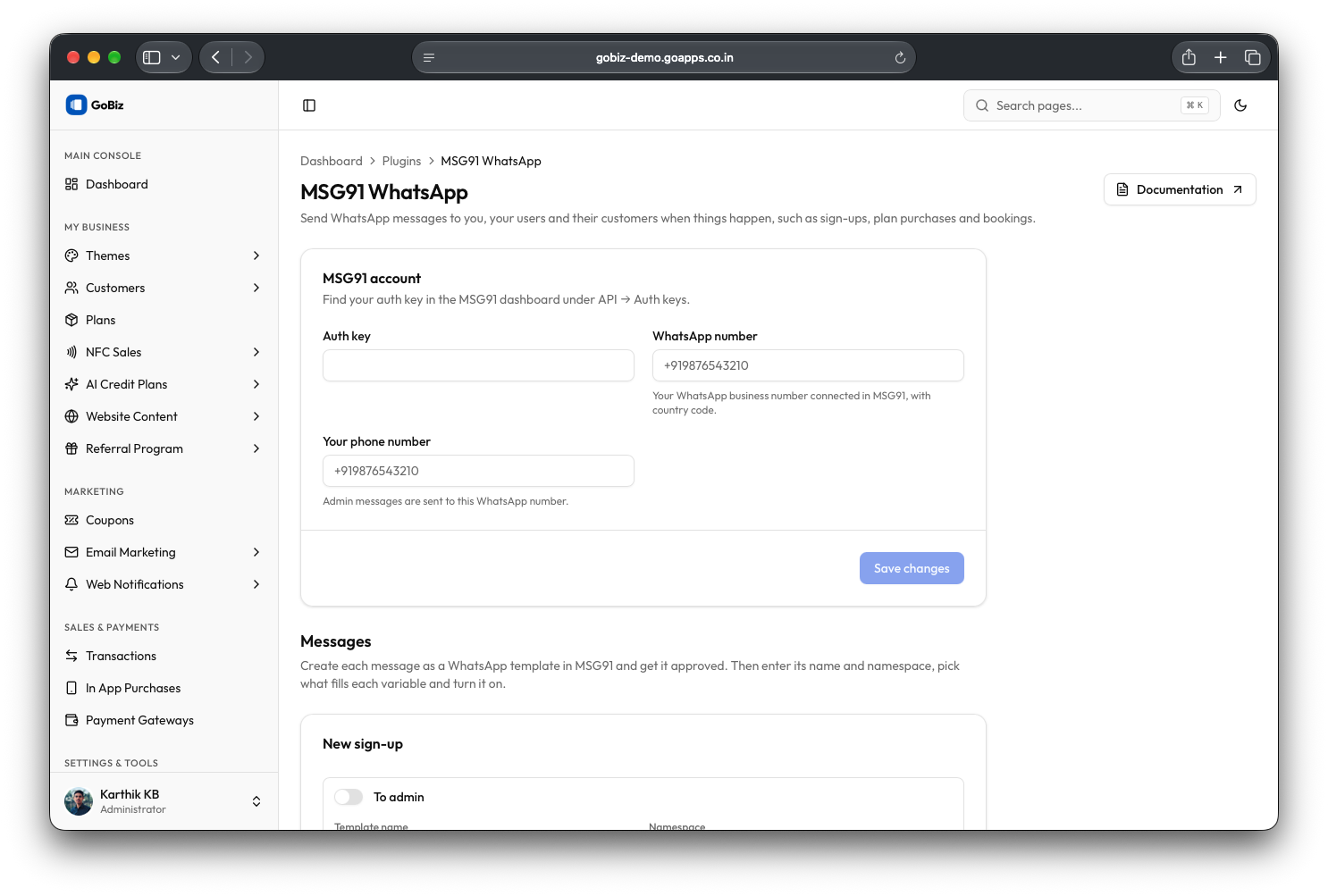Viewport: 1328px width, 896px height.
Task: Click the Save changes button
Action: [912, 568]
